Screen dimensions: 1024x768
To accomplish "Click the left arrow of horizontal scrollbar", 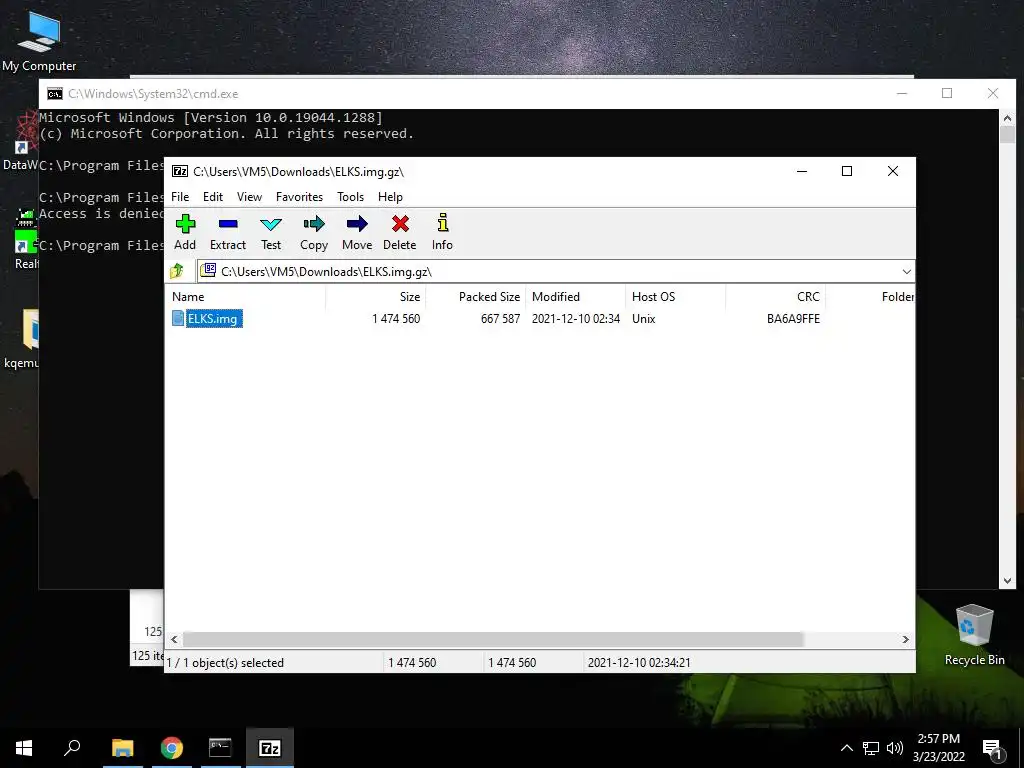I will pyautogui.click(x=174, y=639).
